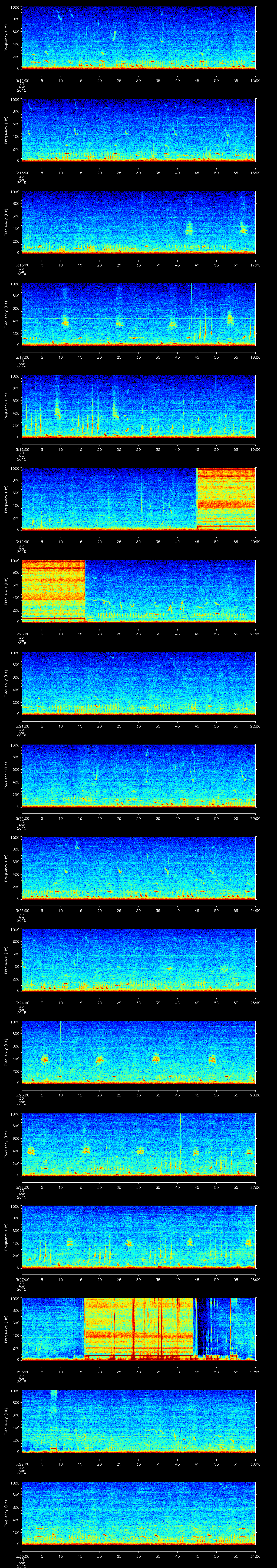
Task: Click the '31:00' end time label of the last panel
Action: [256, 1556]
